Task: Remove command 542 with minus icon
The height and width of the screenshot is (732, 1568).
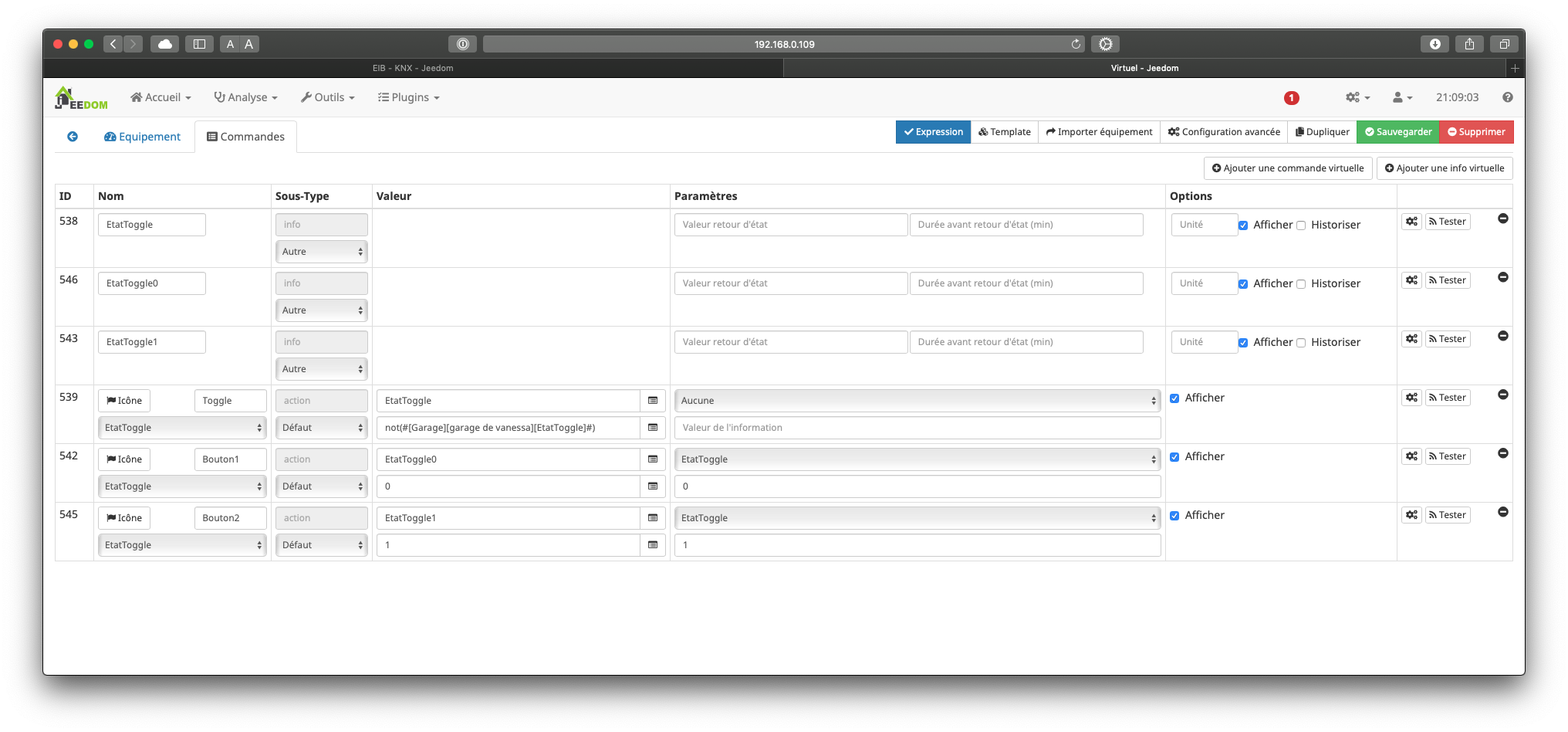Action: click(x=1502, y=453)
